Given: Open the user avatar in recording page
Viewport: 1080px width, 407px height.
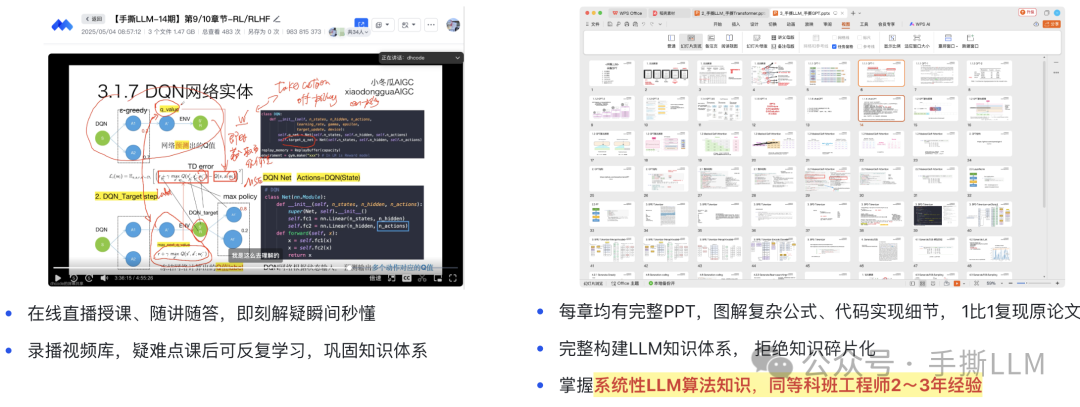Looking at the screenshot, I should (453, 25).
